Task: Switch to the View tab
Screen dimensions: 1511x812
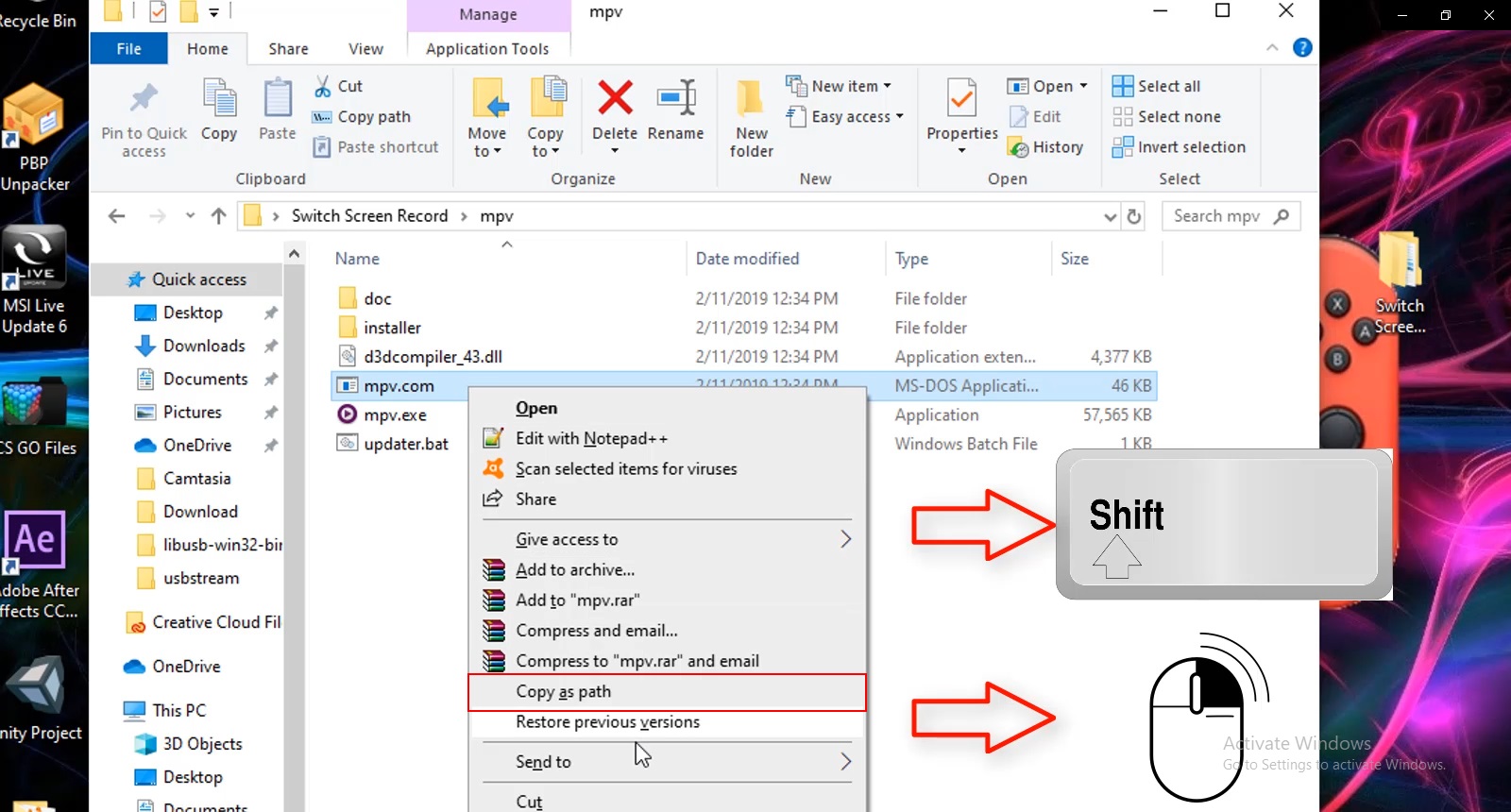Action: (x=365, y=49)
